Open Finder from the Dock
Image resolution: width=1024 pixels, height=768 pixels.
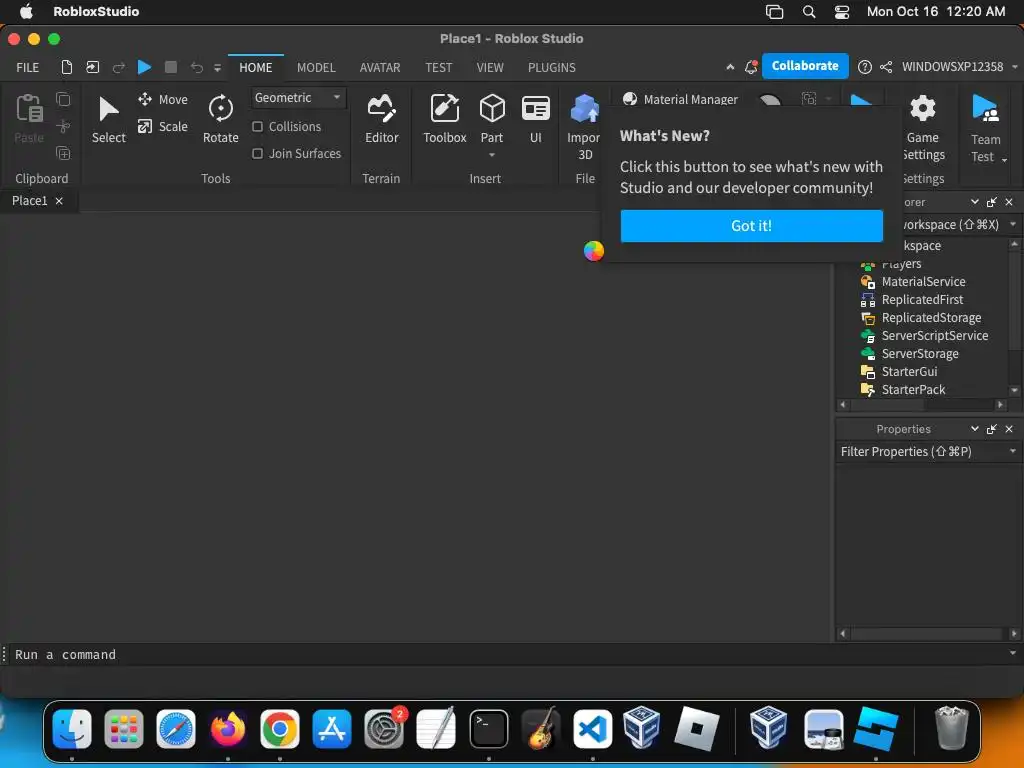(x=72, y=728)
